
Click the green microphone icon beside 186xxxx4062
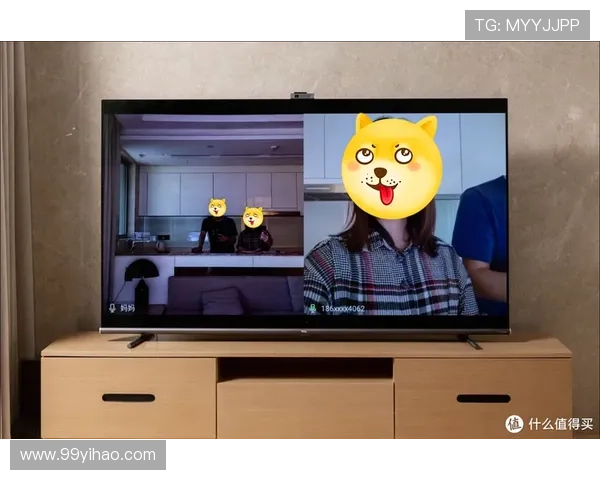311,309
